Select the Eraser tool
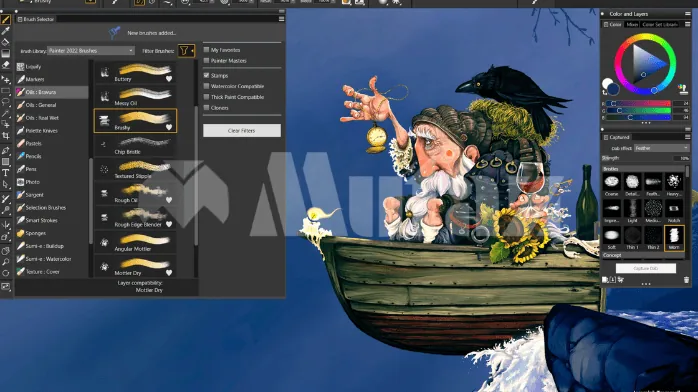 5,65
